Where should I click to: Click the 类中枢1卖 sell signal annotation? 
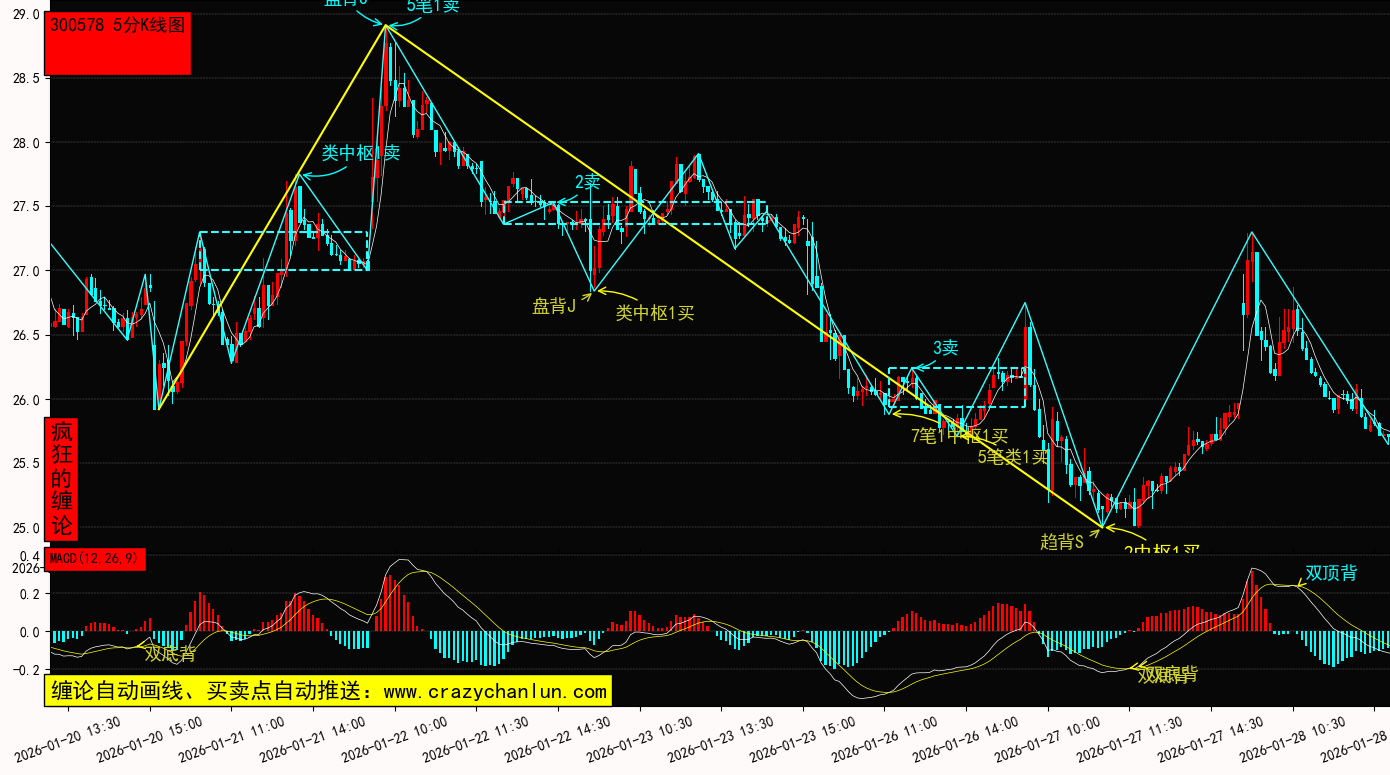click(360, 153)
